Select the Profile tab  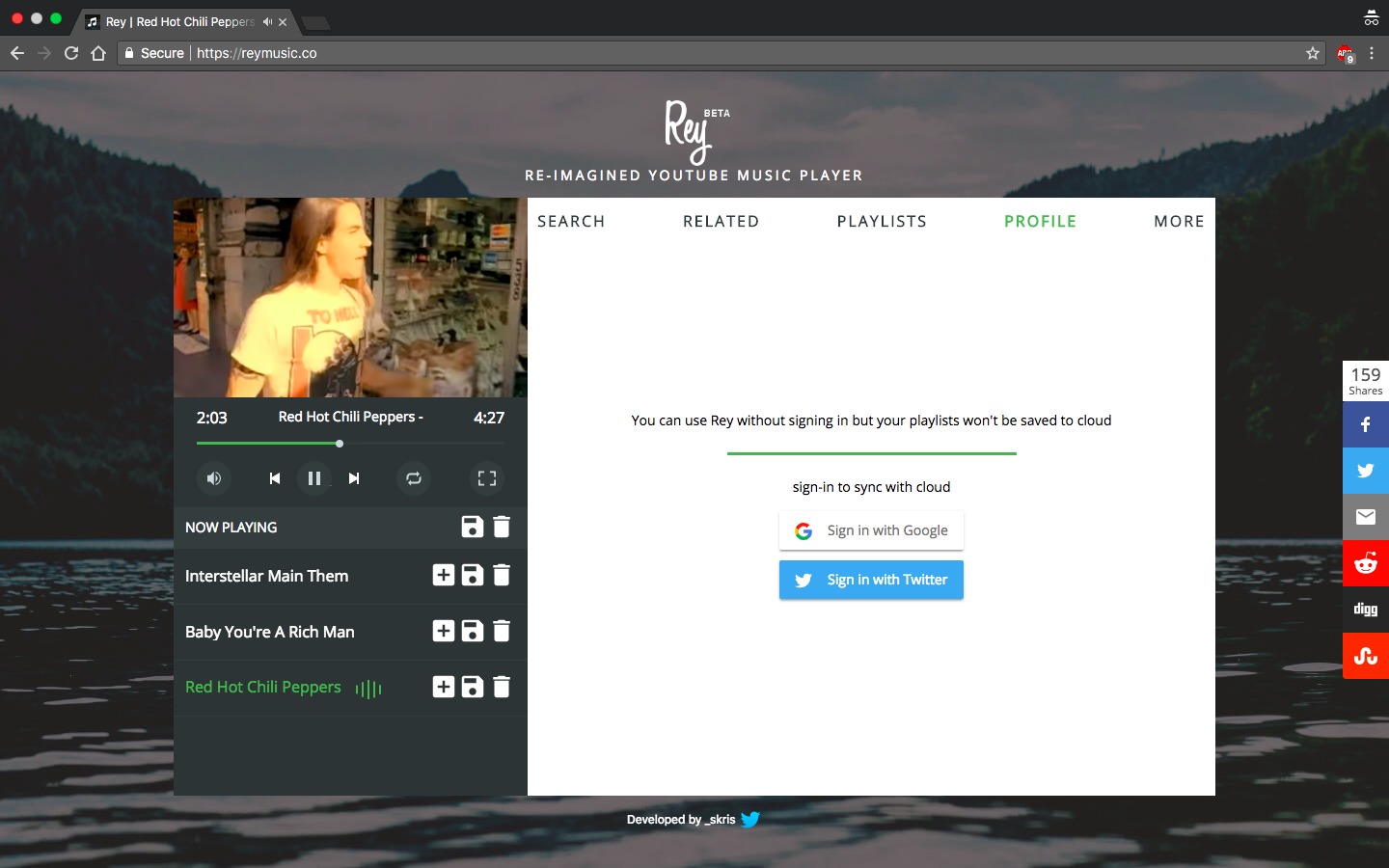coord(1040,221)
